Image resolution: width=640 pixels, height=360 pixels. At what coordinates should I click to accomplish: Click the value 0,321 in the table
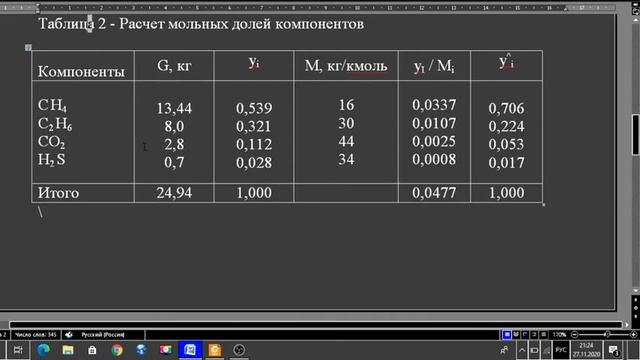pos(254,127)
